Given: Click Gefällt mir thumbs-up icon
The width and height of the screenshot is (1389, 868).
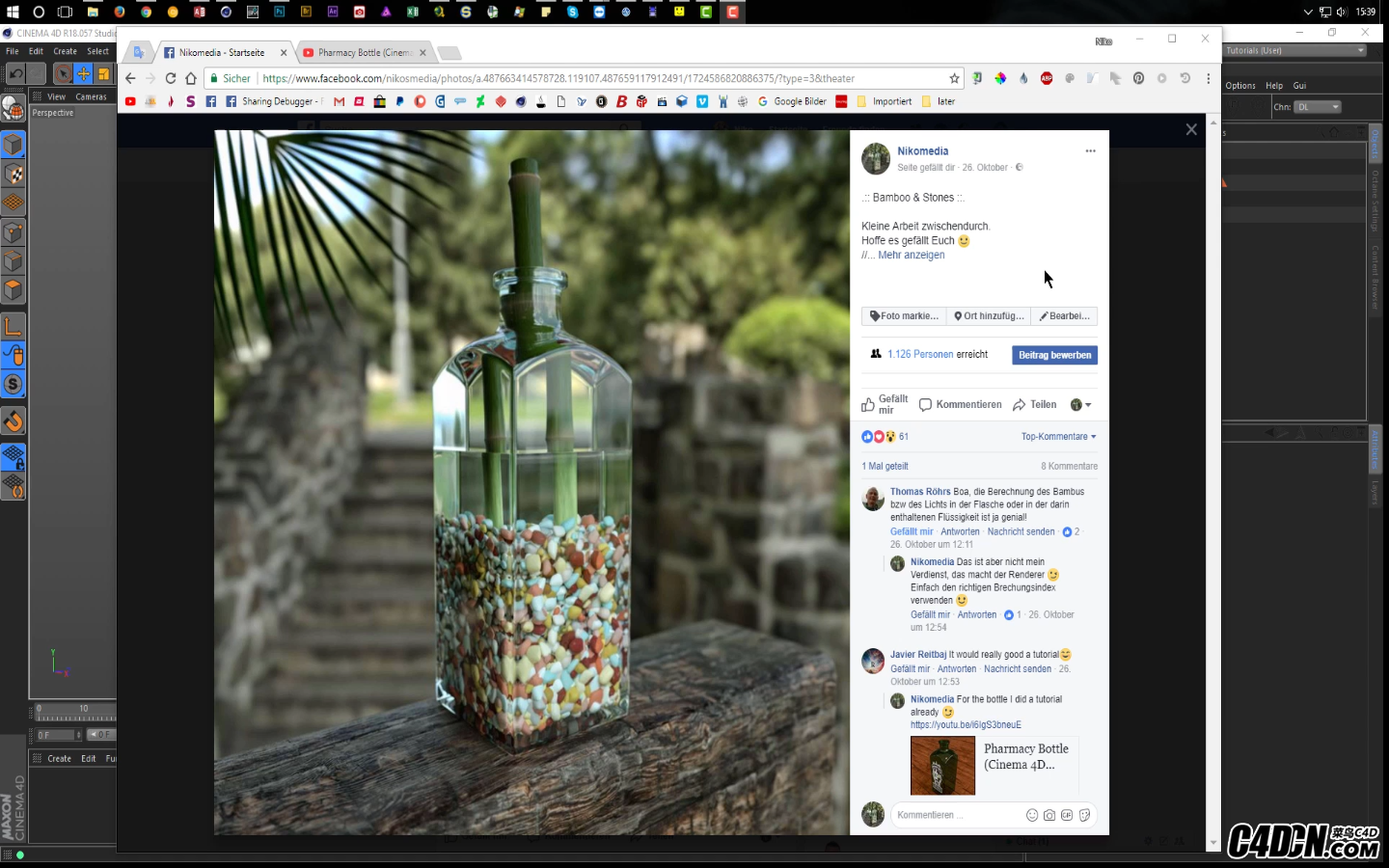Looking at the screenshot, I should click(x=868, y=405).
